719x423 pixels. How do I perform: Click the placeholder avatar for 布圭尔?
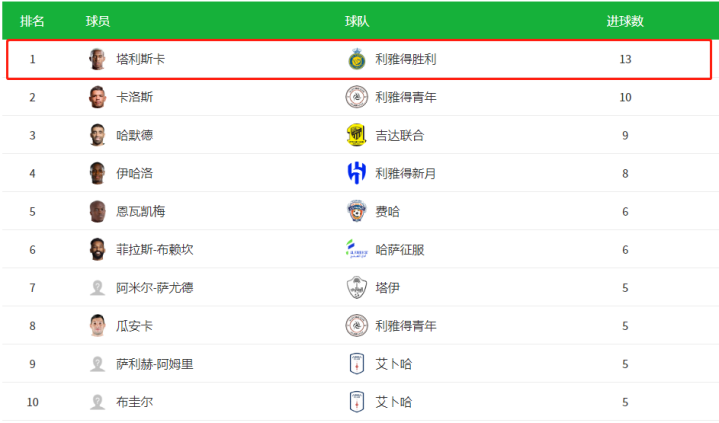(x=97, y=402)
